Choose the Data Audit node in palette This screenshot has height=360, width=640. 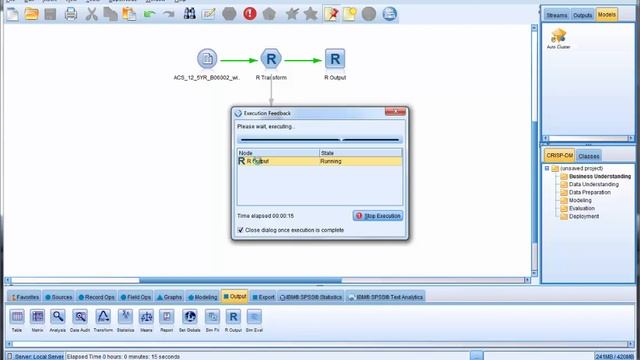pyautogui.click(x=80, y=317)
